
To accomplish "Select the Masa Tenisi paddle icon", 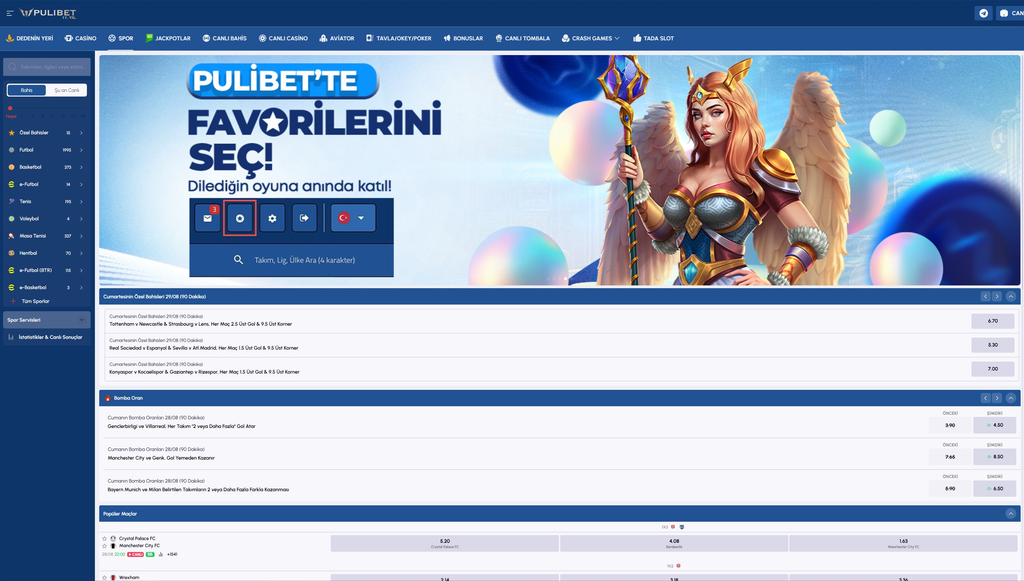I will pyautogui.click(x=11, y=236).
